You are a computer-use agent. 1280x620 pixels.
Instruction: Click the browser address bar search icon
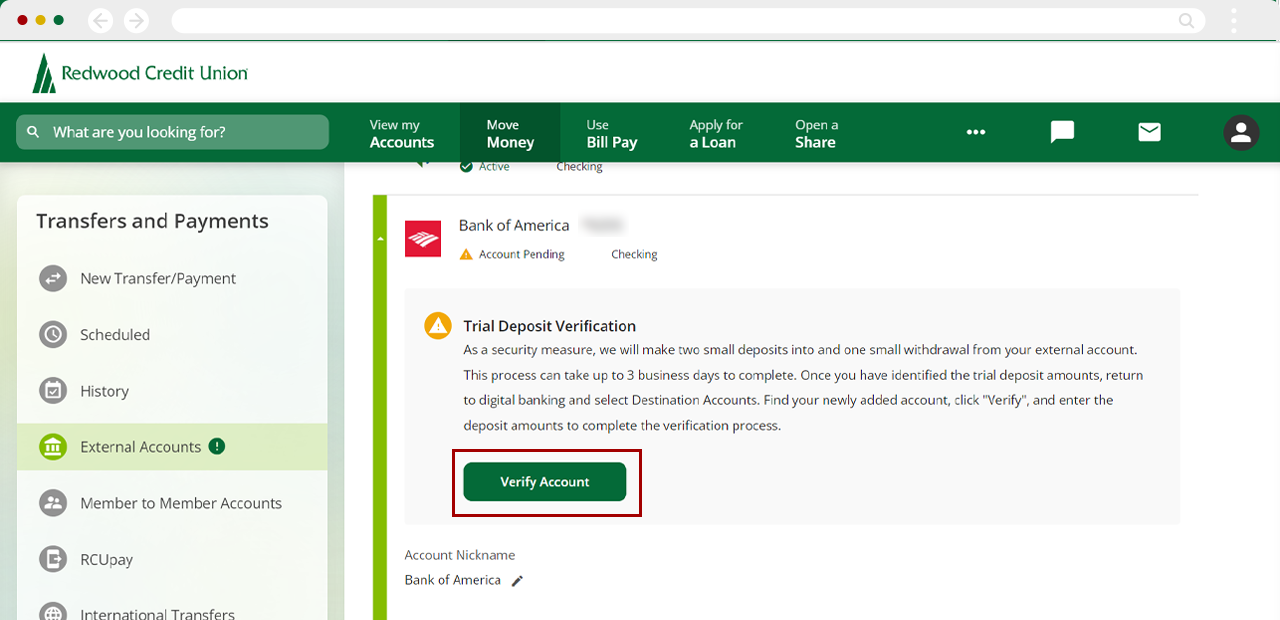[1186, 20]
